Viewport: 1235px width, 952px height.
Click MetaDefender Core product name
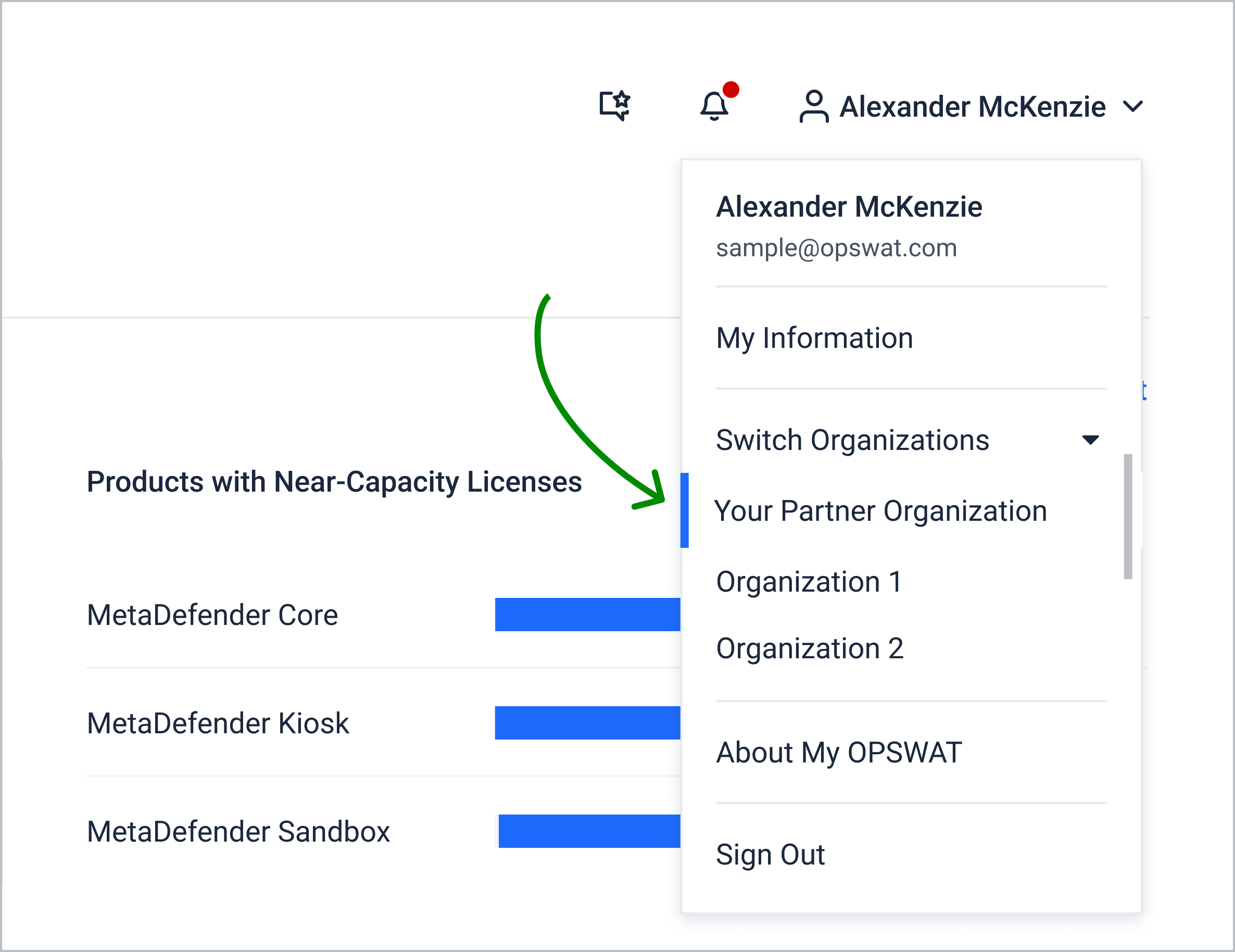coord(212,615)
